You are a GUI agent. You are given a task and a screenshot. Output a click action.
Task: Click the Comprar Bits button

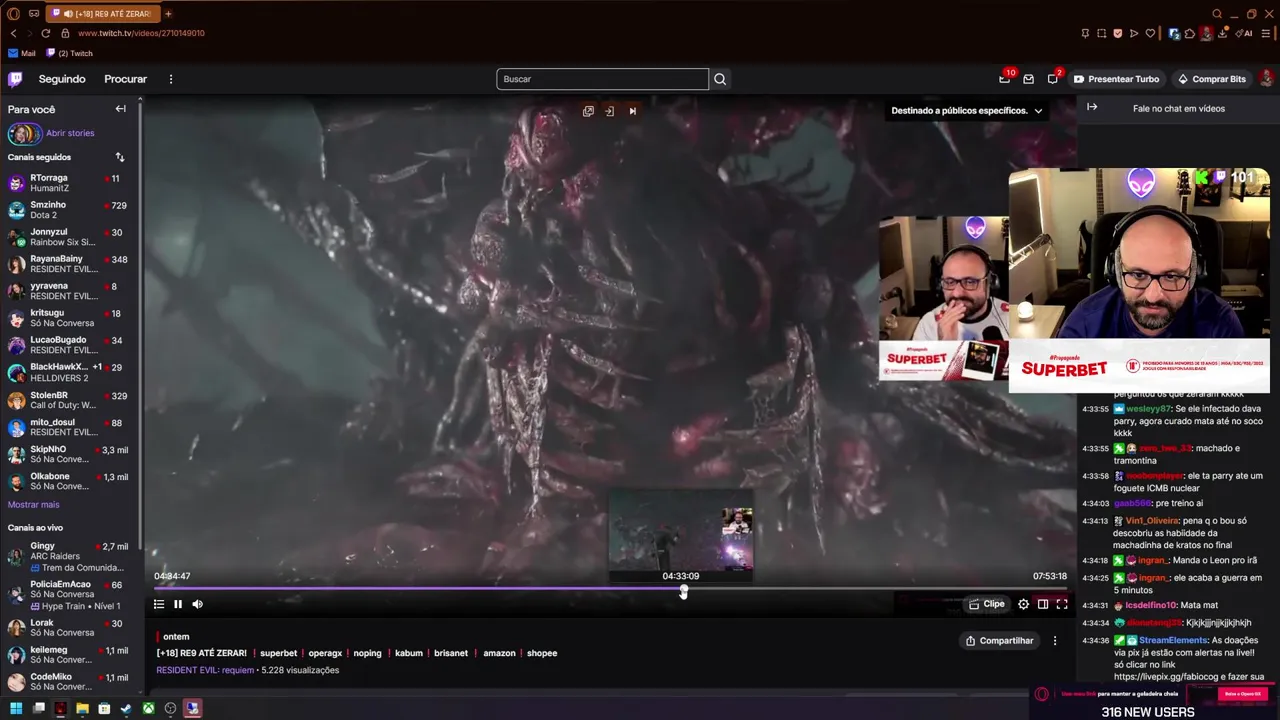[1211, 79]
